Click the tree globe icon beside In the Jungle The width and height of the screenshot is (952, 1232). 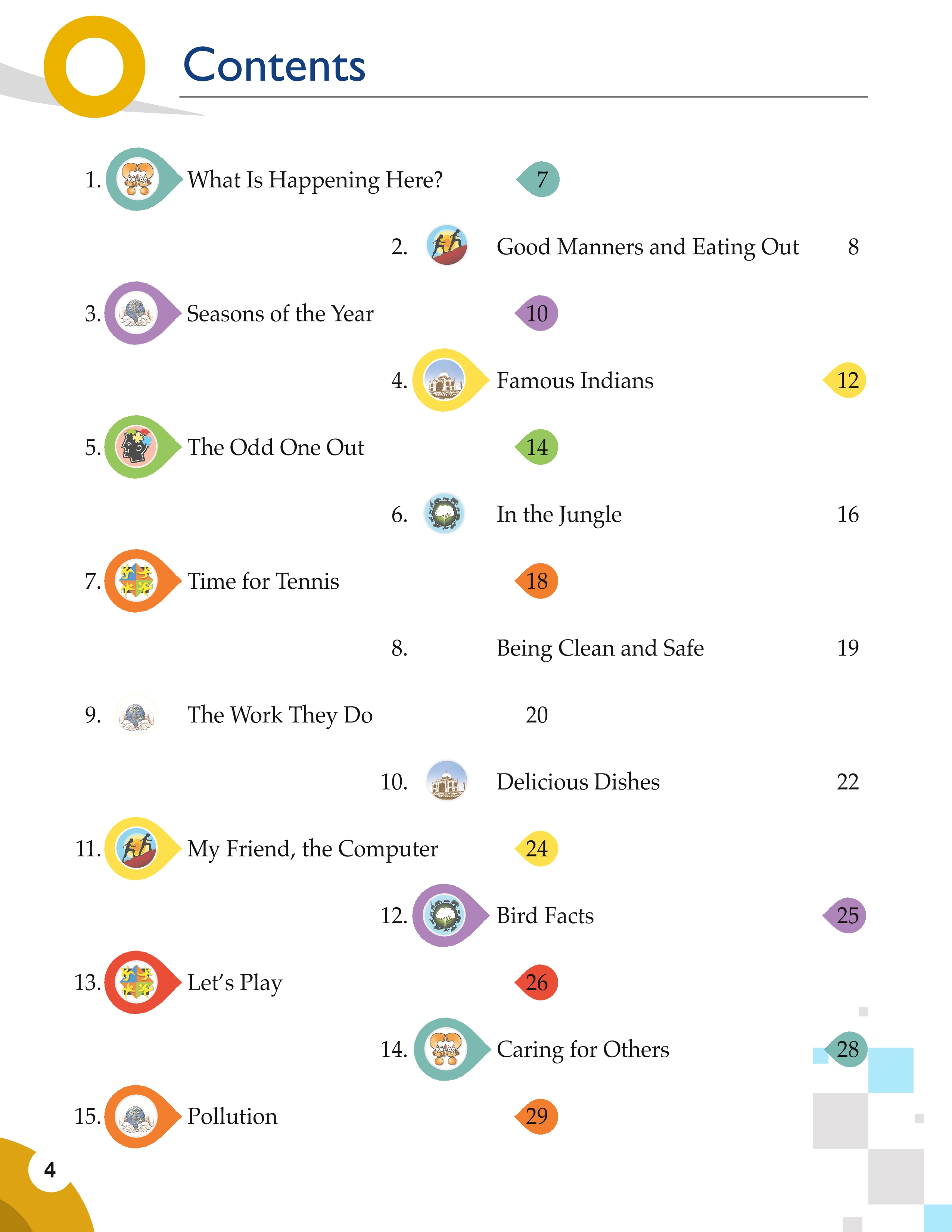click(x=444, y=513)
